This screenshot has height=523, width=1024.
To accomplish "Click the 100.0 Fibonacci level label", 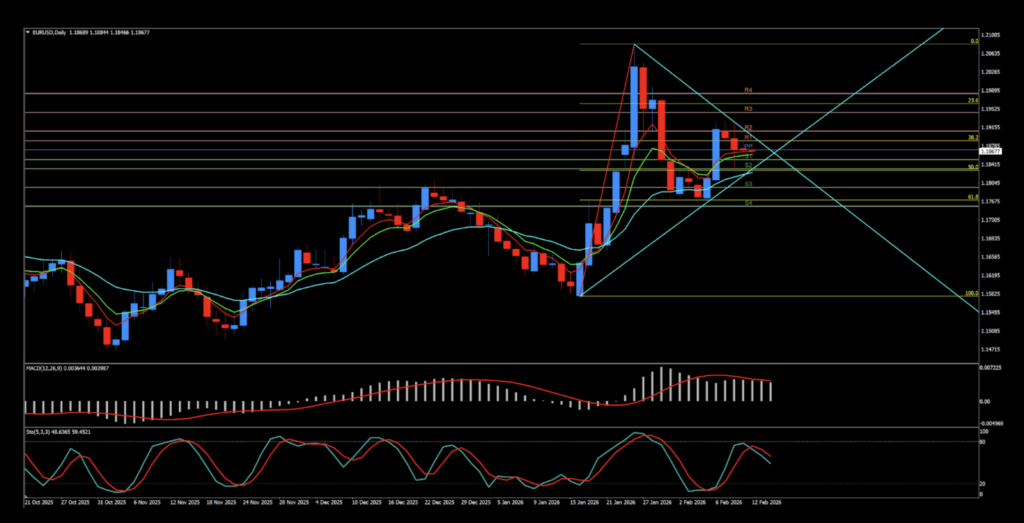I will pyautogui.click(x=970, y=294).
